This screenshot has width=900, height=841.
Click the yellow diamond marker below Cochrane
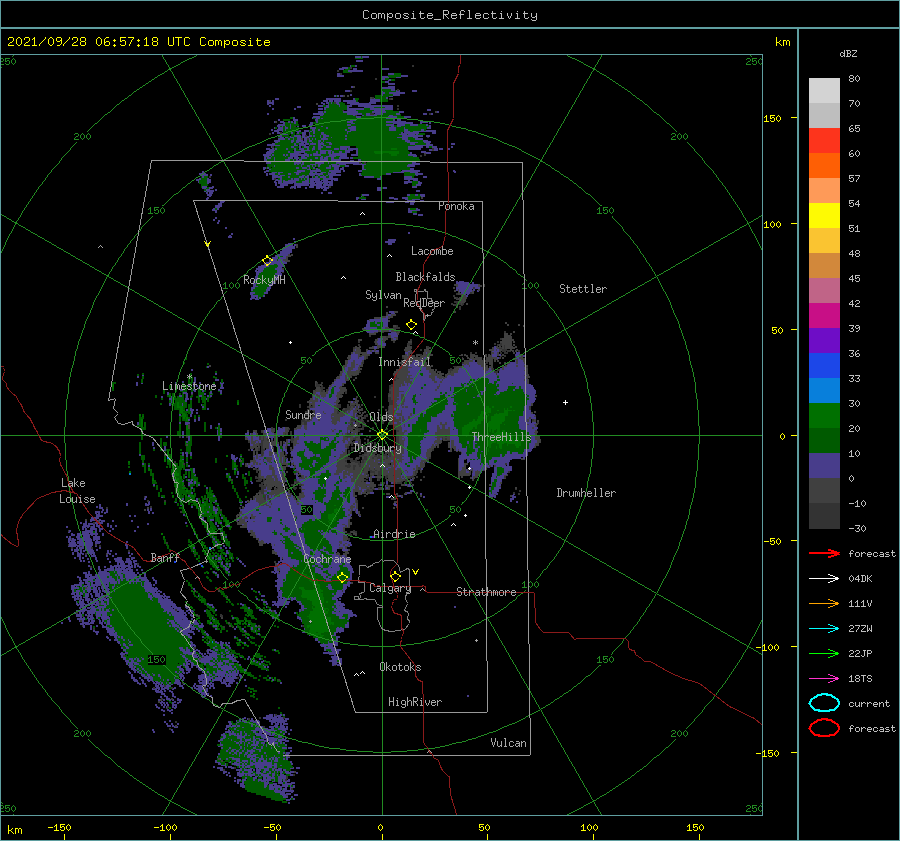[x=343, y=578]
